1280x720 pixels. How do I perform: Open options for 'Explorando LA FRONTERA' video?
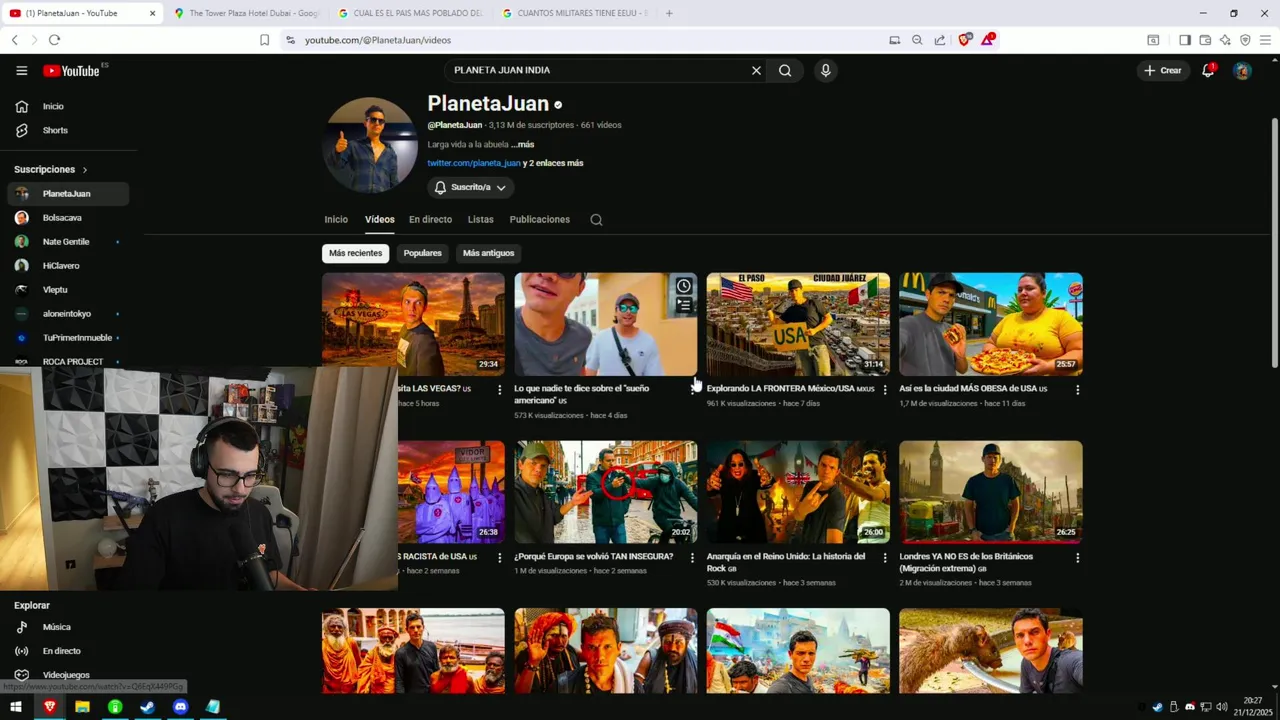884,390
